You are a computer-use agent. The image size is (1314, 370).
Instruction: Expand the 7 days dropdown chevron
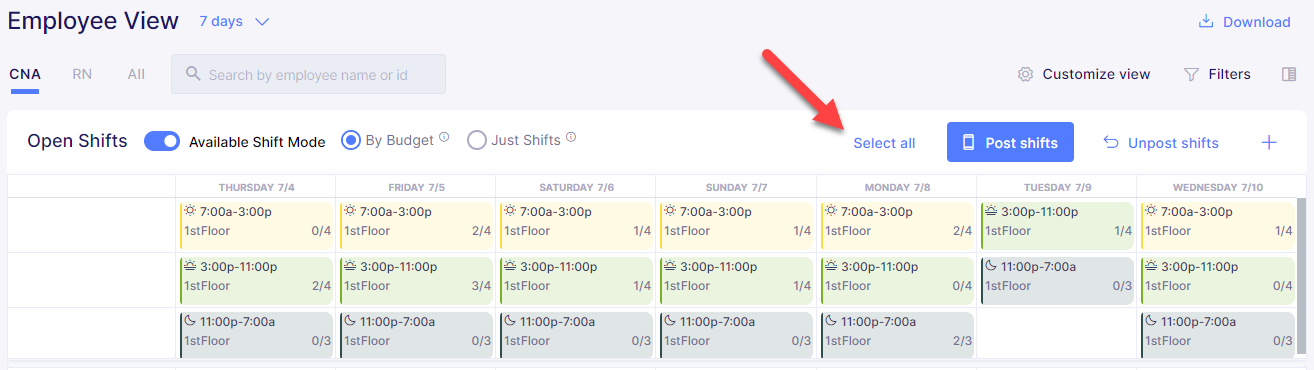pyautogui.click(x=262, y=22)
